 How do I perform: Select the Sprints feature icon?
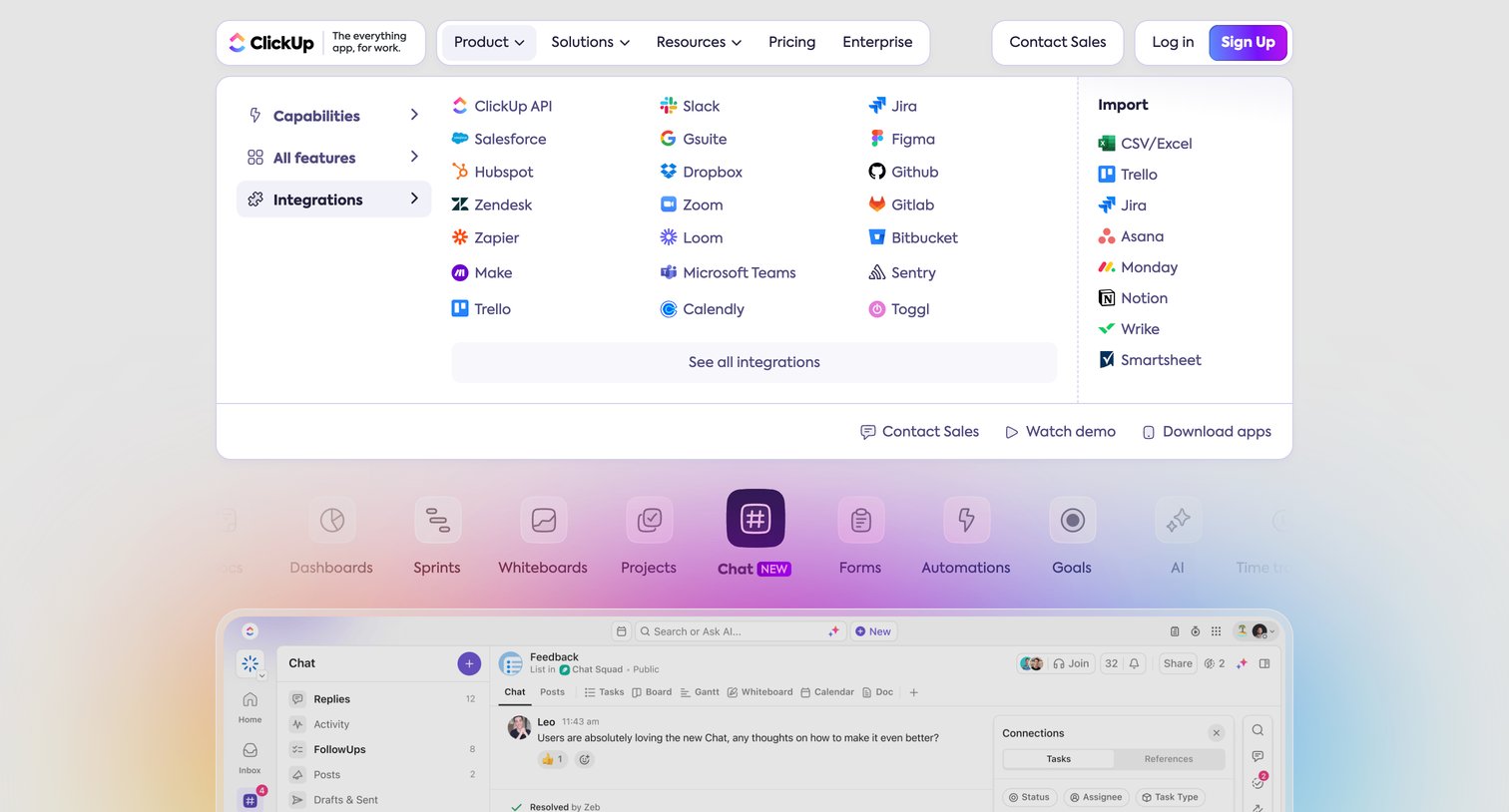pos(438,520)
